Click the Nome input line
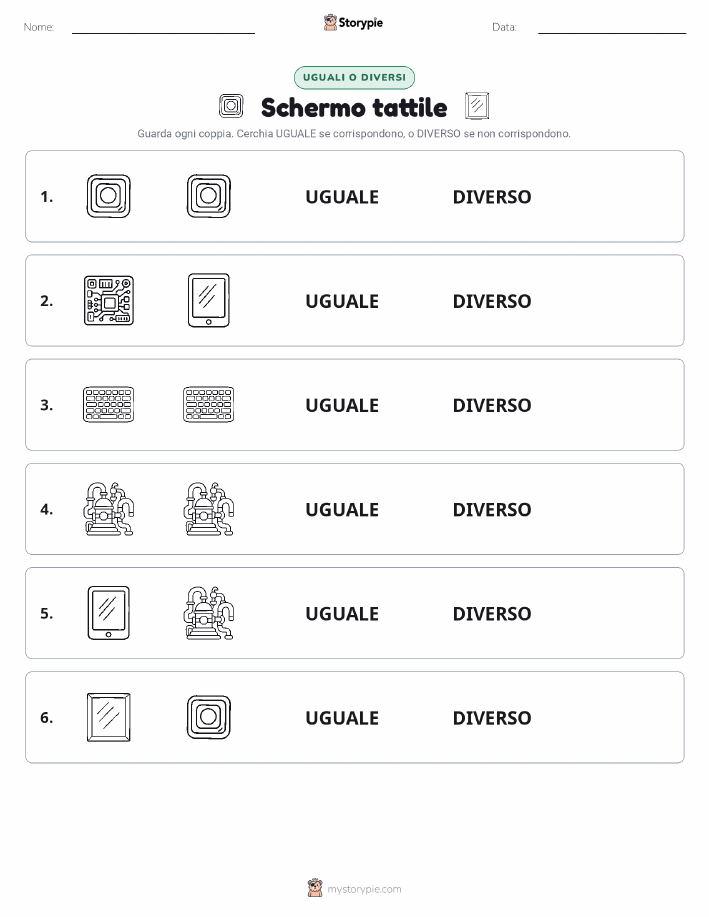This screenshot has height=917, width=709. click(163, 28)
